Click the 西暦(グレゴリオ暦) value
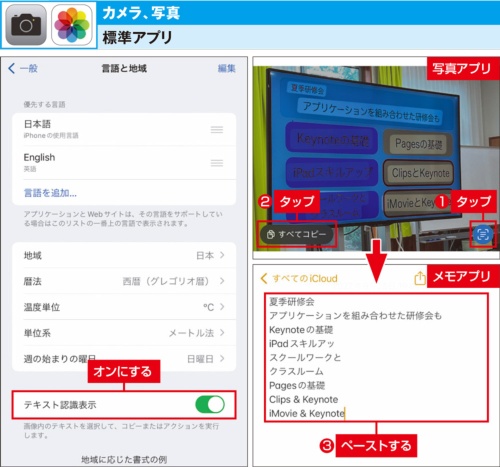 (x=166, y=281)
